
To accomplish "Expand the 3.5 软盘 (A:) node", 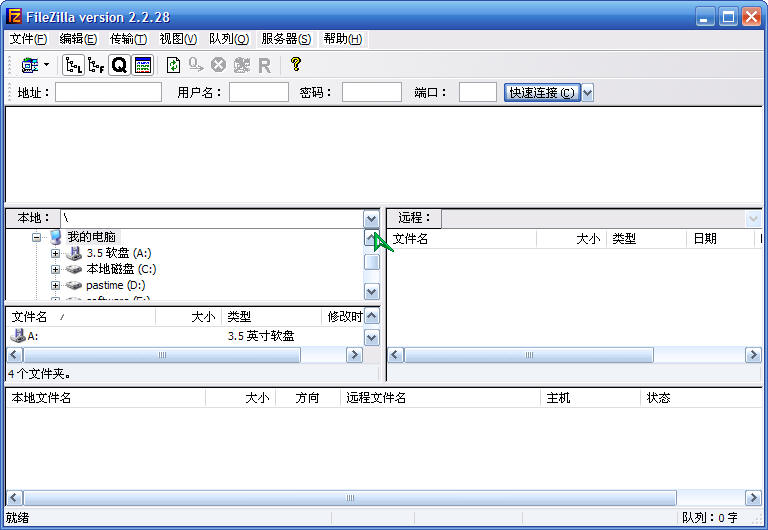I will [55, 253].
